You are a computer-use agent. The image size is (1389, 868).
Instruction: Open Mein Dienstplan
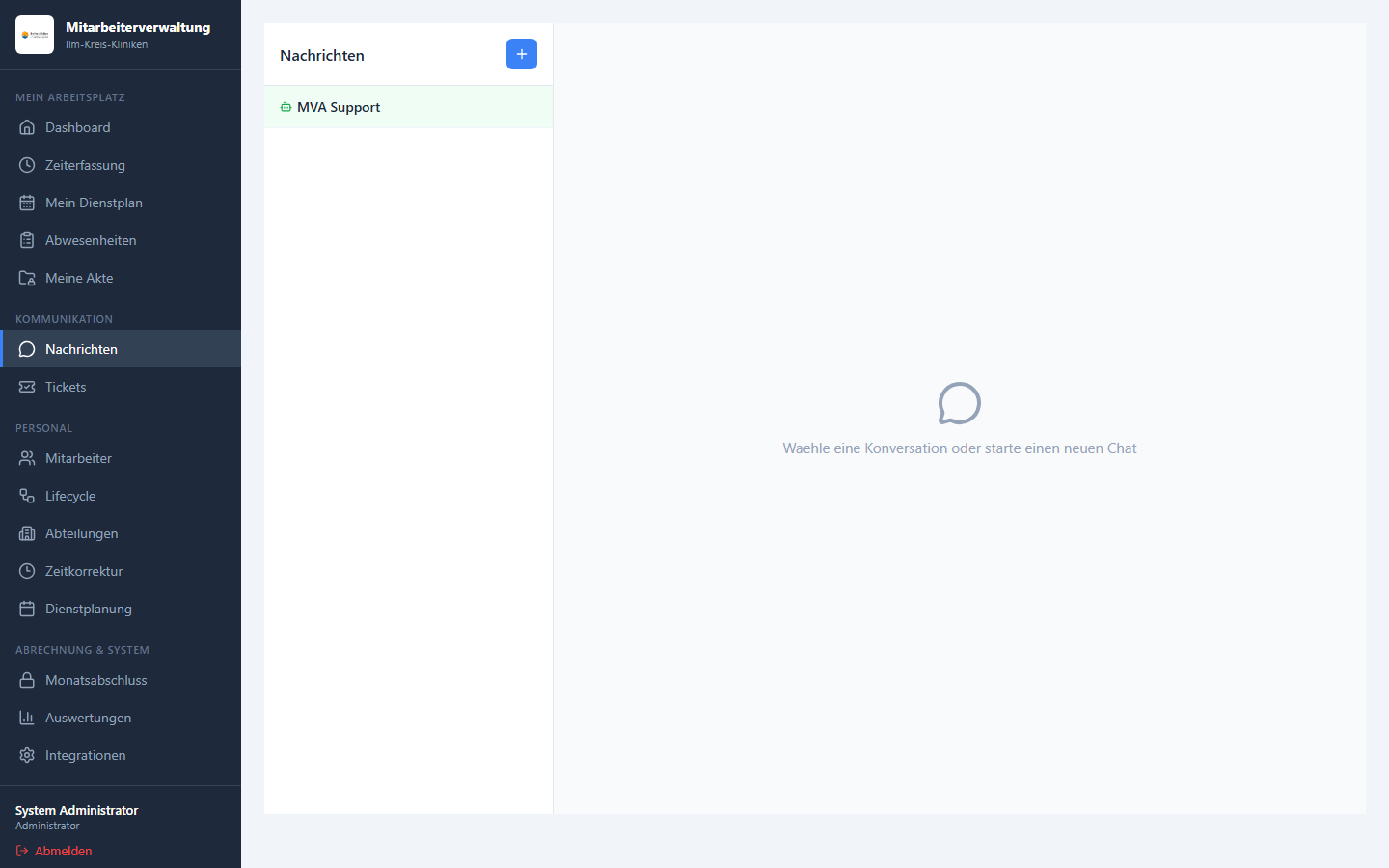[121, 203]
